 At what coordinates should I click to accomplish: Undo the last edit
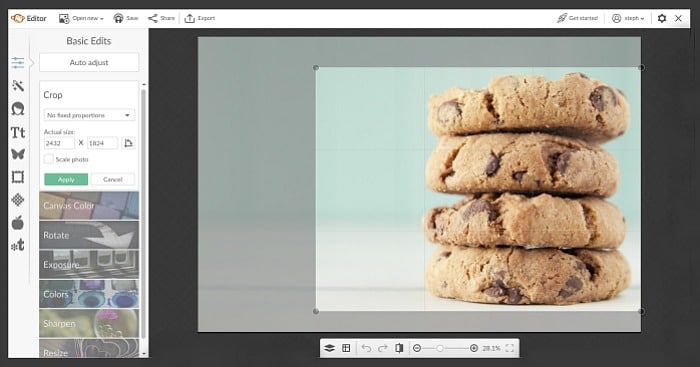pos(366,348)
